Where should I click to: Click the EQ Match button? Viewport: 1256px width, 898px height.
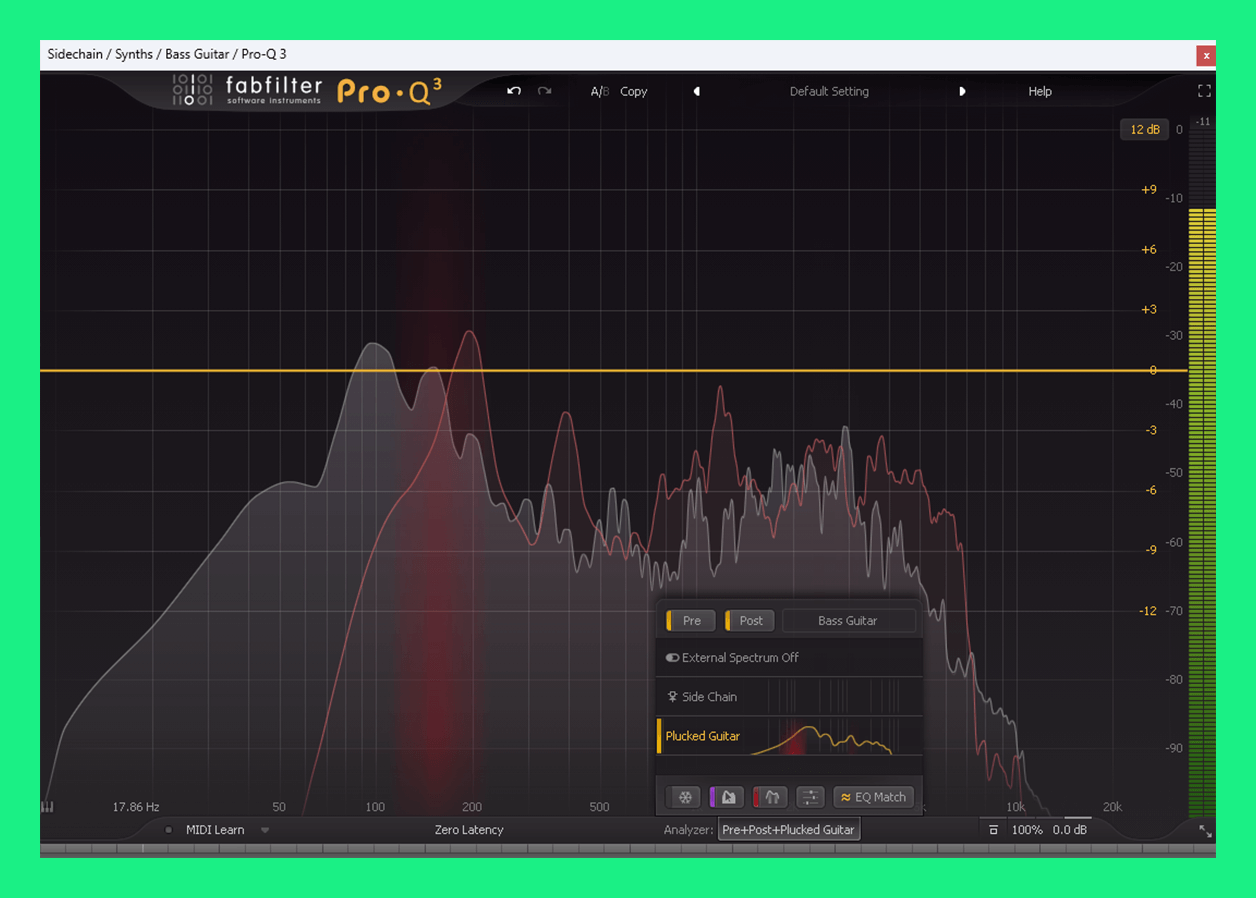point(873,797)
